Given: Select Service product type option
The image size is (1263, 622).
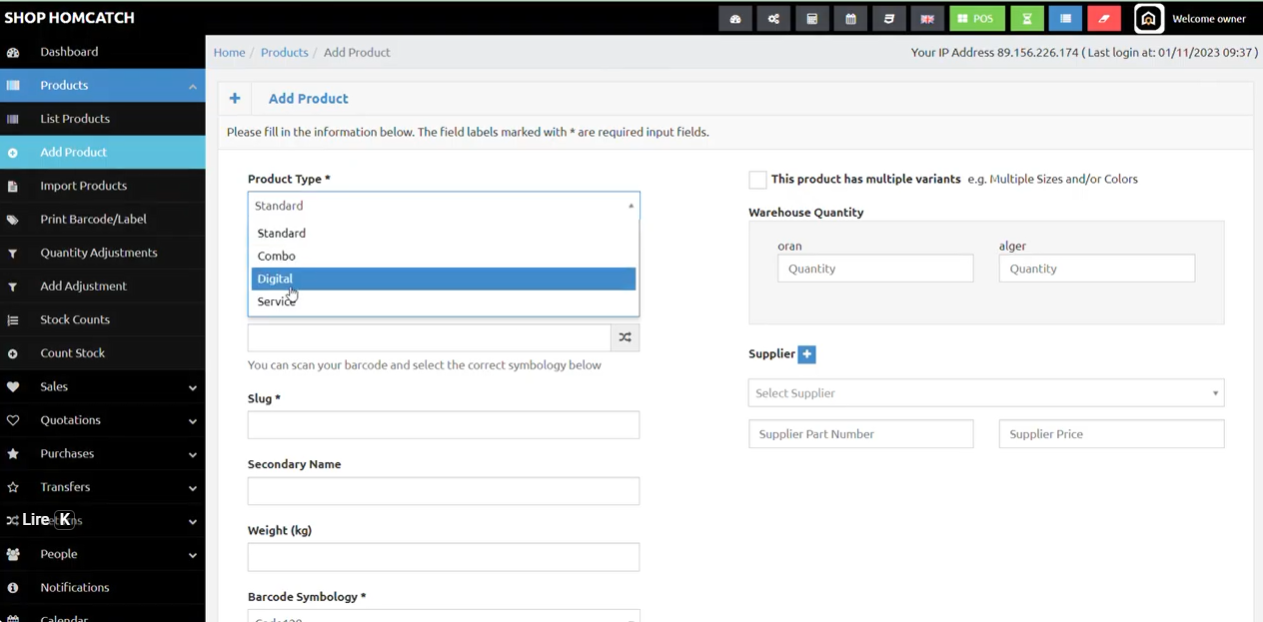Looking at the screenshot, I should pyautogui.click(x=444, y=301).
